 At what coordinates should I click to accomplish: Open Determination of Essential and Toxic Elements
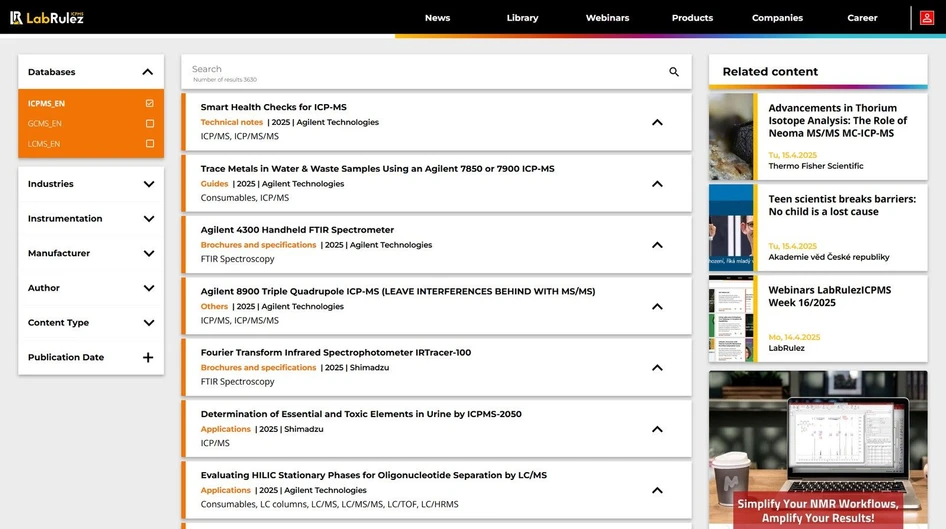tap(361, 414)
